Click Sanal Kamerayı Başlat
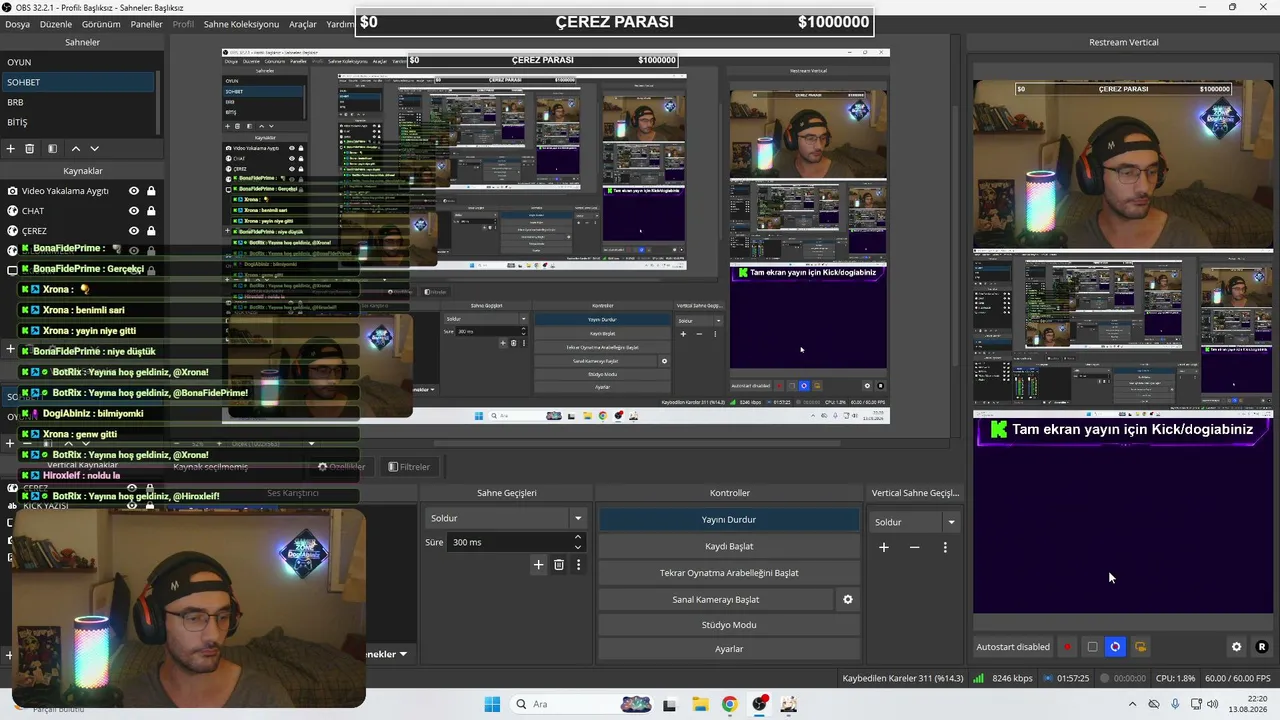Viewport: 1280px width, 720px height. 716,600
